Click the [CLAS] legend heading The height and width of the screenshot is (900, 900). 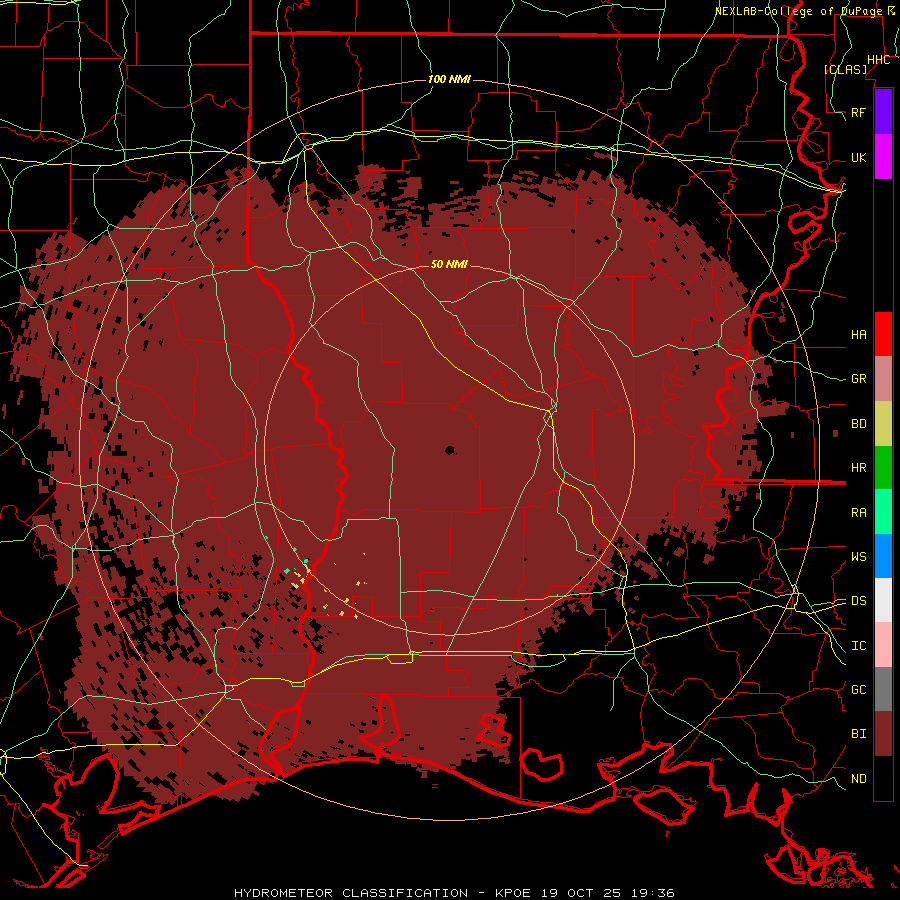(x=845, y=69)
